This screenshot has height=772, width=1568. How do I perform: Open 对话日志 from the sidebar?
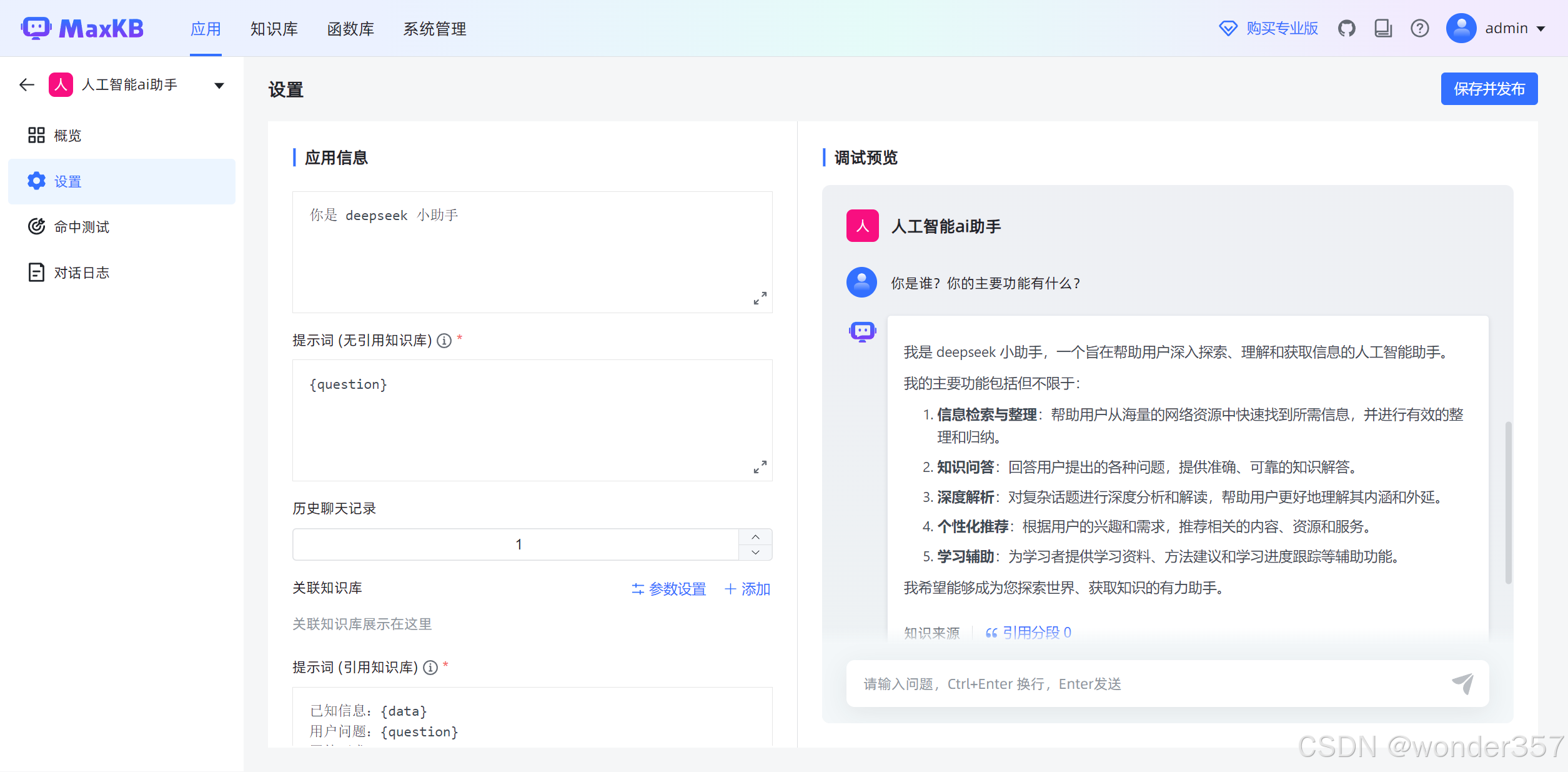(x=81, y=272)
